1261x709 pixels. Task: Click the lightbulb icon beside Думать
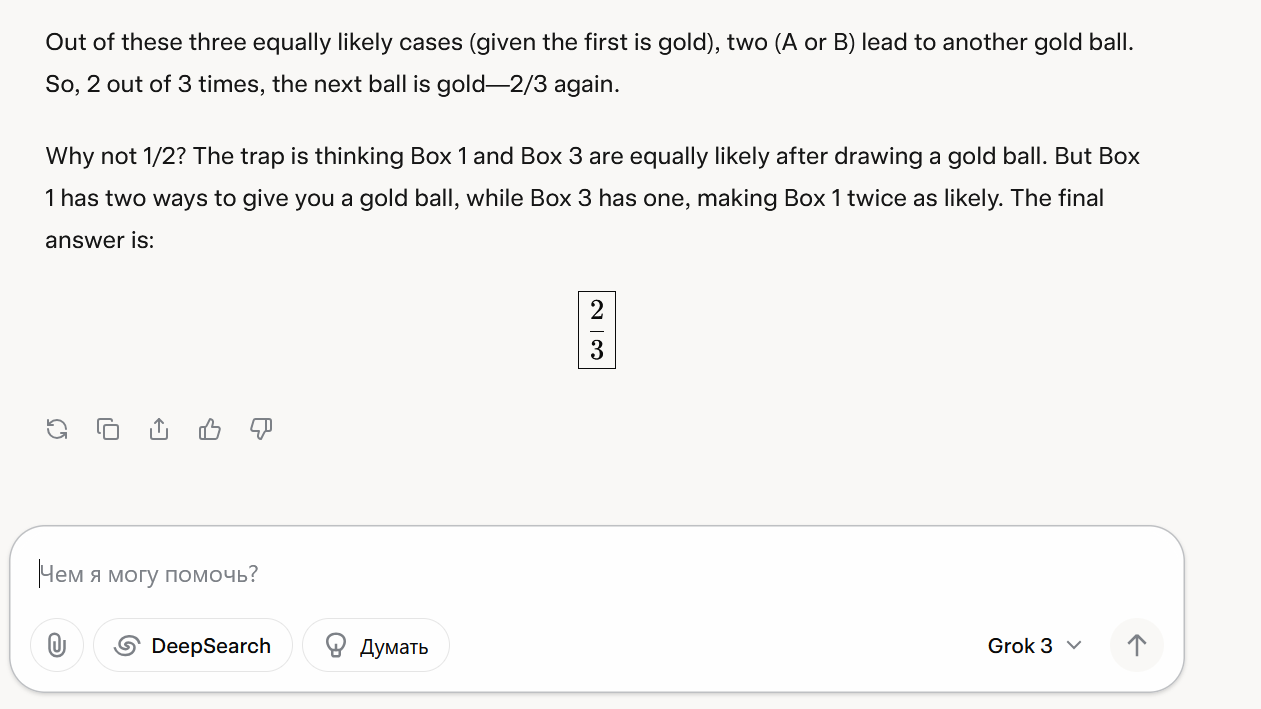(x=337, y=646)
